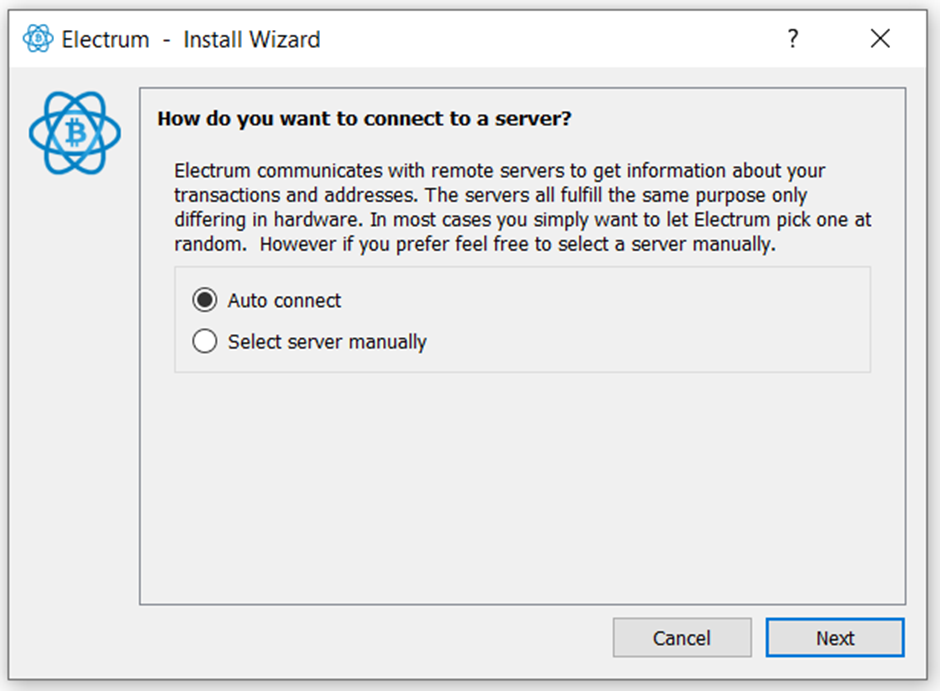Click the 'Electrum communicates with remote servers' paragraph
This screenshot has width=940, height=691.
(x=523, y=207)
